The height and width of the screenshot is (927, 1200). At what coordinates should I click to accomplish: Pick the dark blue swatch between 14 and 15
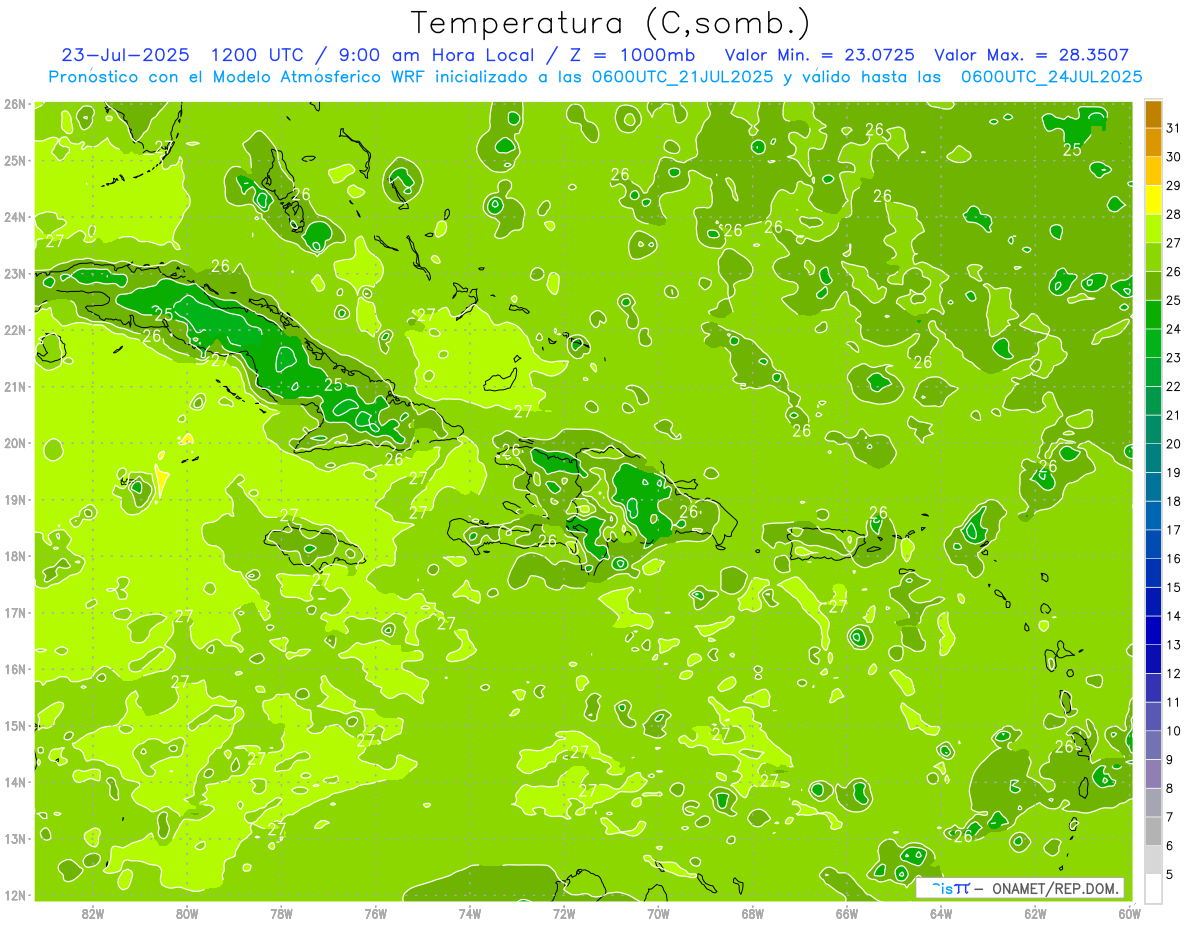(x=1153, y=602)
